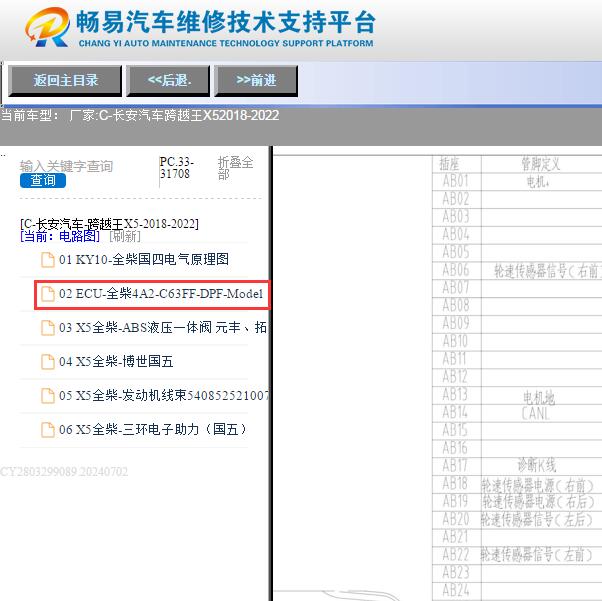The width and height of the screenshot is (602, 601).
Task: Click the 返回主目录 button
Action: (x=65, y=80)
